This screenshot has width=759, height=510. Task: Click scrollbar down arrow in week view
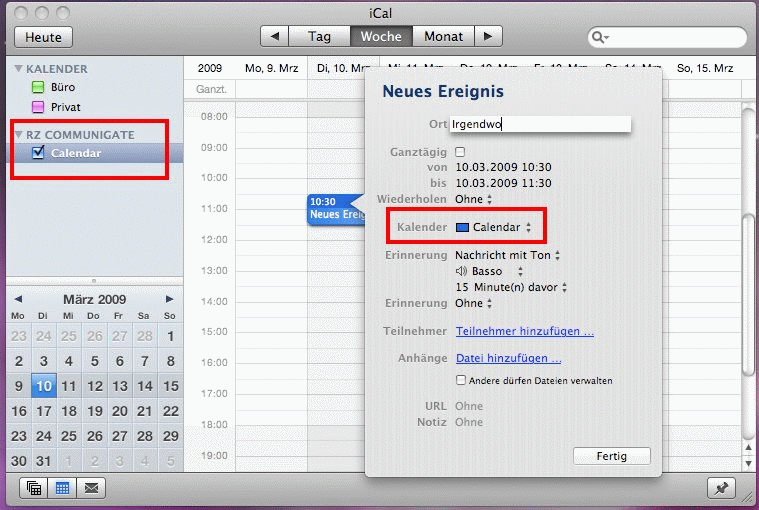click(748, 463)
